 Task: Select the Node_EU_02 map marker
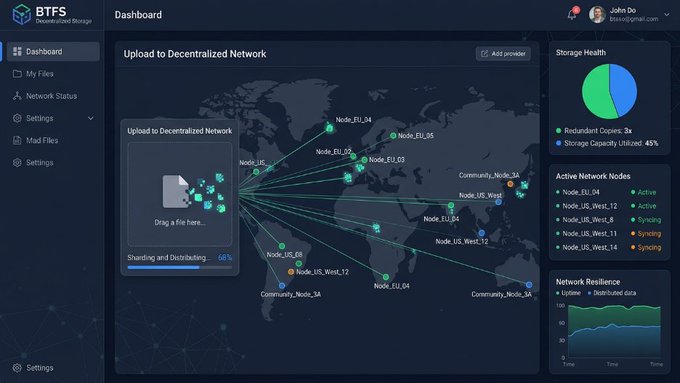point(353,157)
